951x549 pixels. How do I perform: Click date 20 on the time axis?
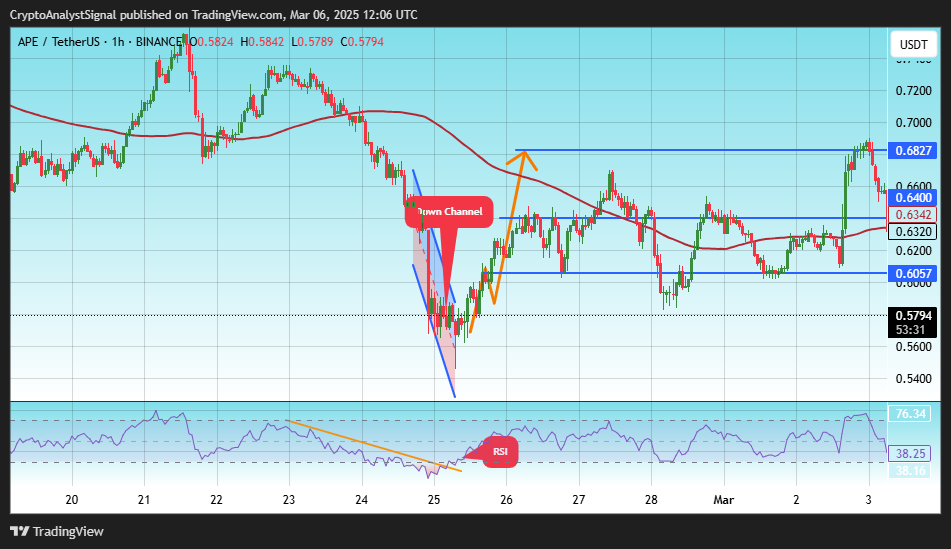point(72,500)
